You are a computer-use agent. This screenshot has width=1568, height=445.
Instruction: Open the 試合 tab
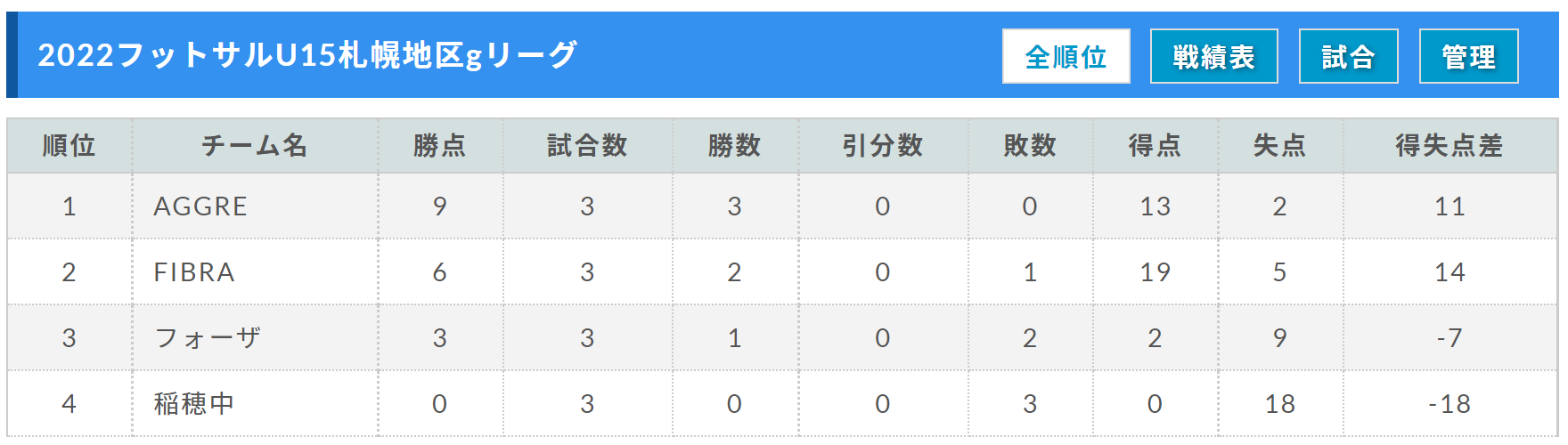pos(1348,56)
